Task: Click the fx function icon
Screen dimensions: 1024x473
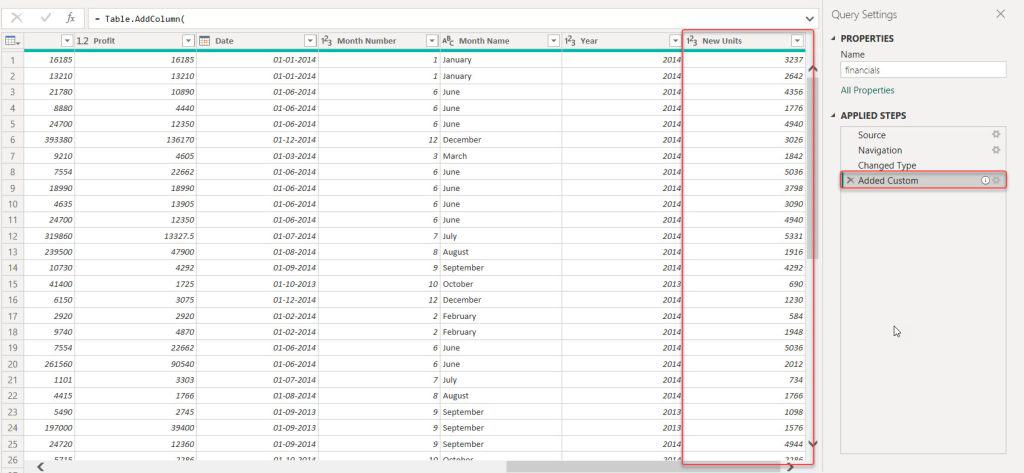Action: (x=71, y=18)
